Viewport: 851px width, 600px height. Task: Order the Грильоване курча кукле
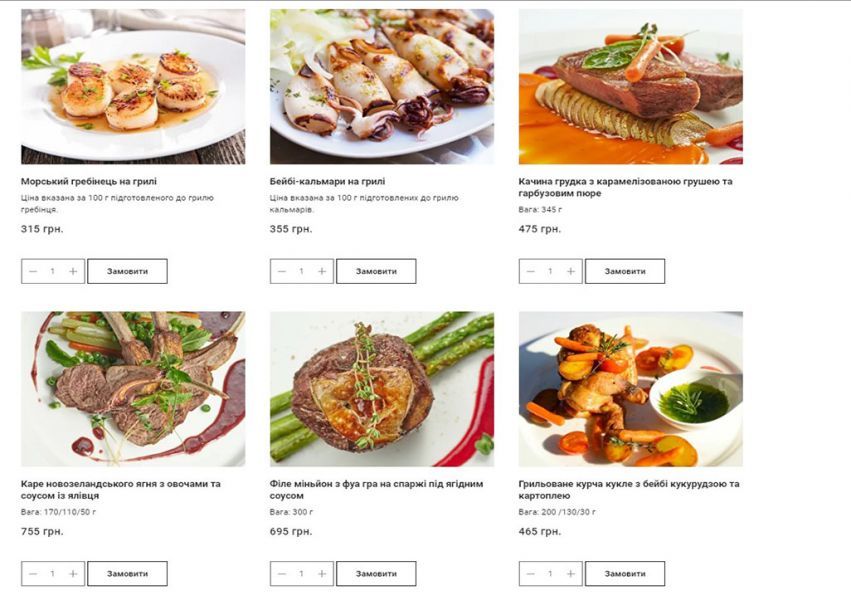pos(625,573)
